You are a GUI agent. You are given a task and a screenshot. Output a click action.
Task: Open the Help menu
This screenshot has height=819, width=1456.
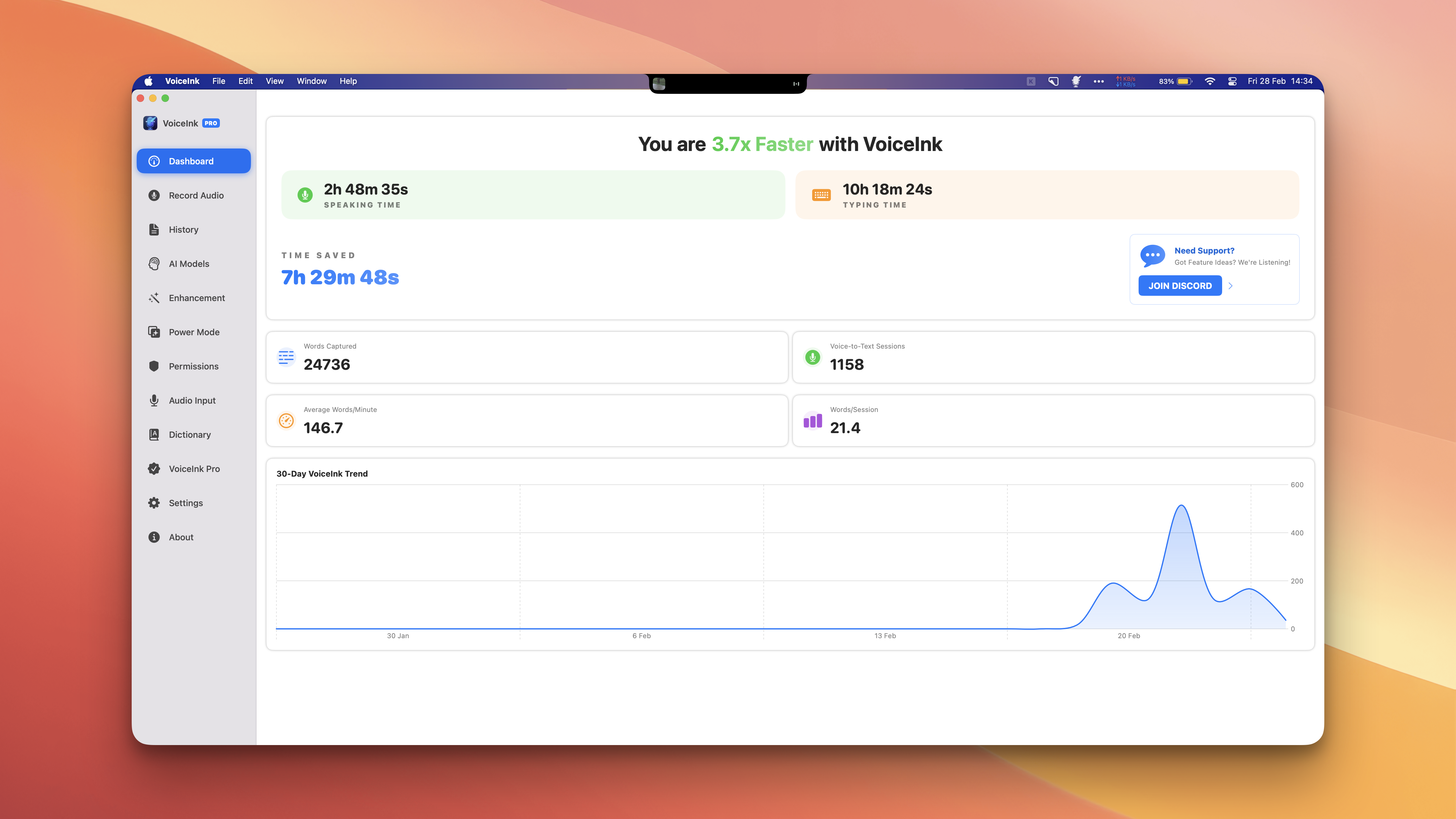click(x=348, y=81)
